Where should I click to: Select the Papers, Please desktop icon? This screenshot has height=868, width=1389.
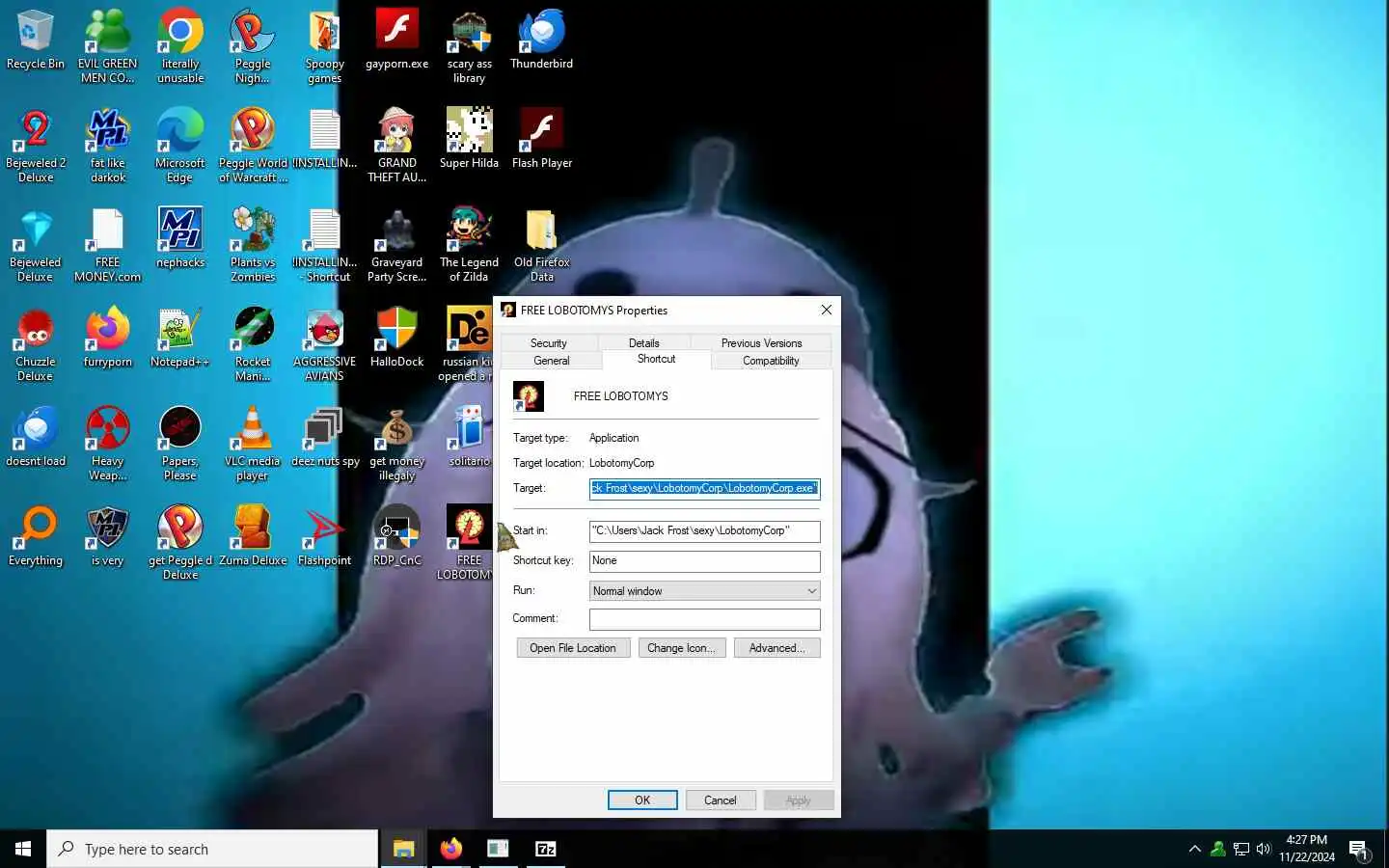(180, 444)
